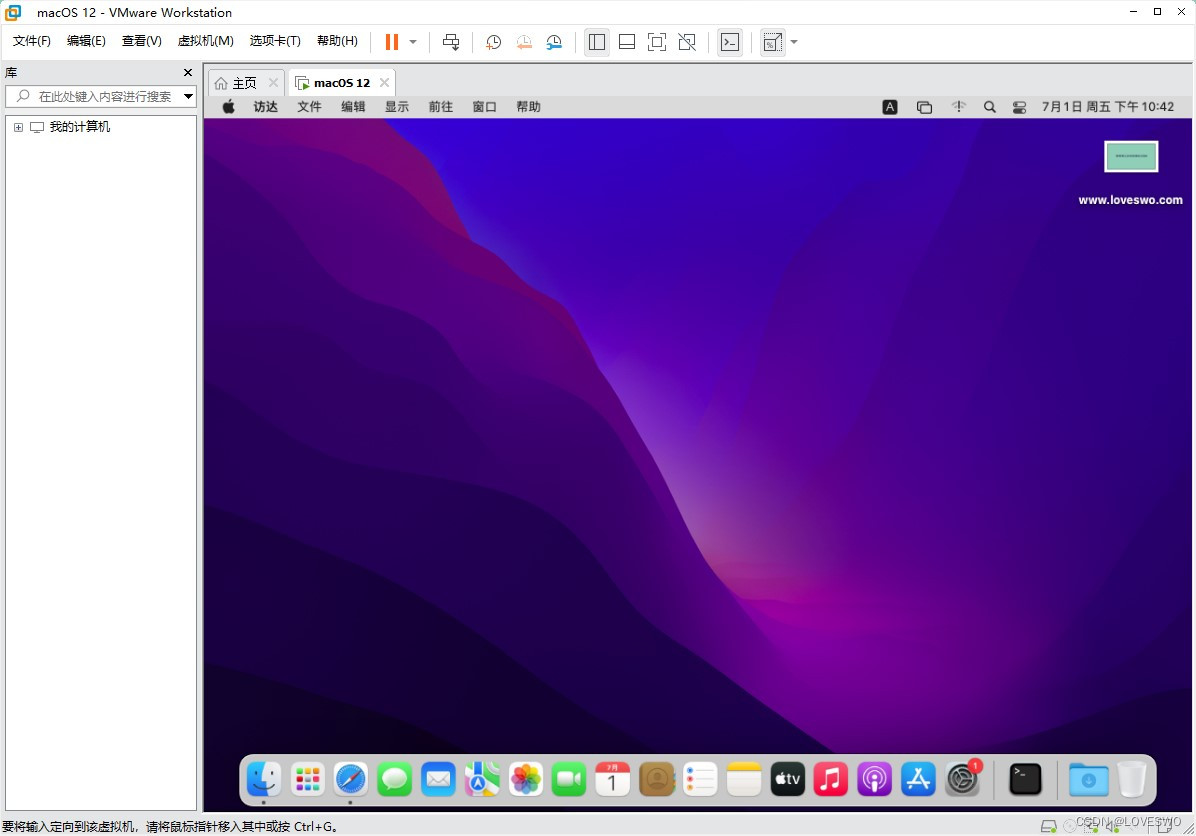Open Reminders from the Dock
1196x836 pixels.
(700, 780)
